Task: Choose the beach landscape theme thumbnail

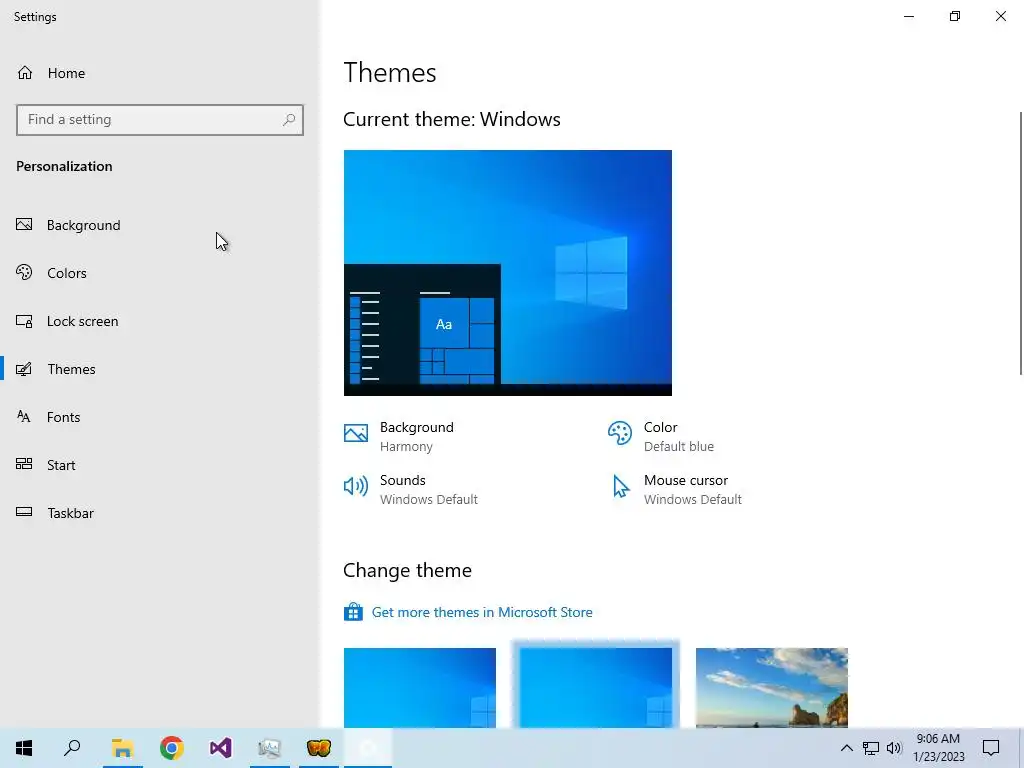Action: click(772, 688)
